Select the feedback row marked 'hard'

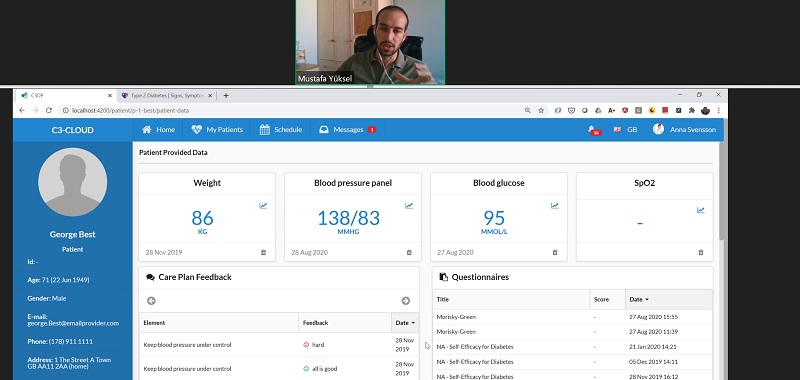pyautogui.click(x=279, y=345)
